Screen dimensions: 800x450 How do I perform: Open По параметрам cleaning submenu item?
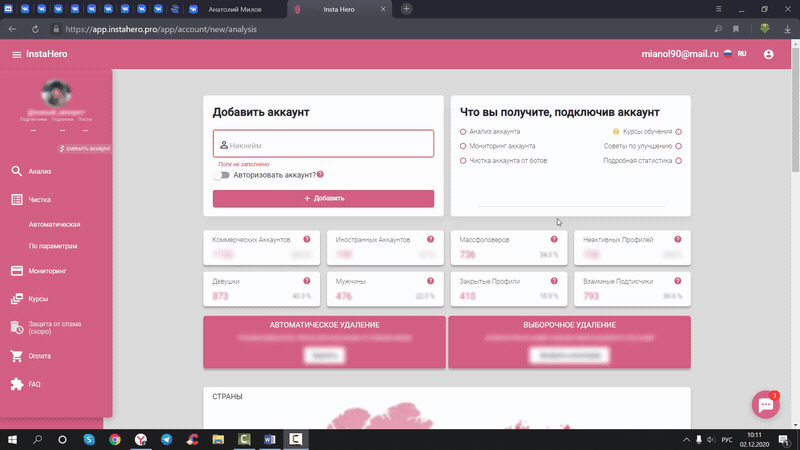[53, 246]
